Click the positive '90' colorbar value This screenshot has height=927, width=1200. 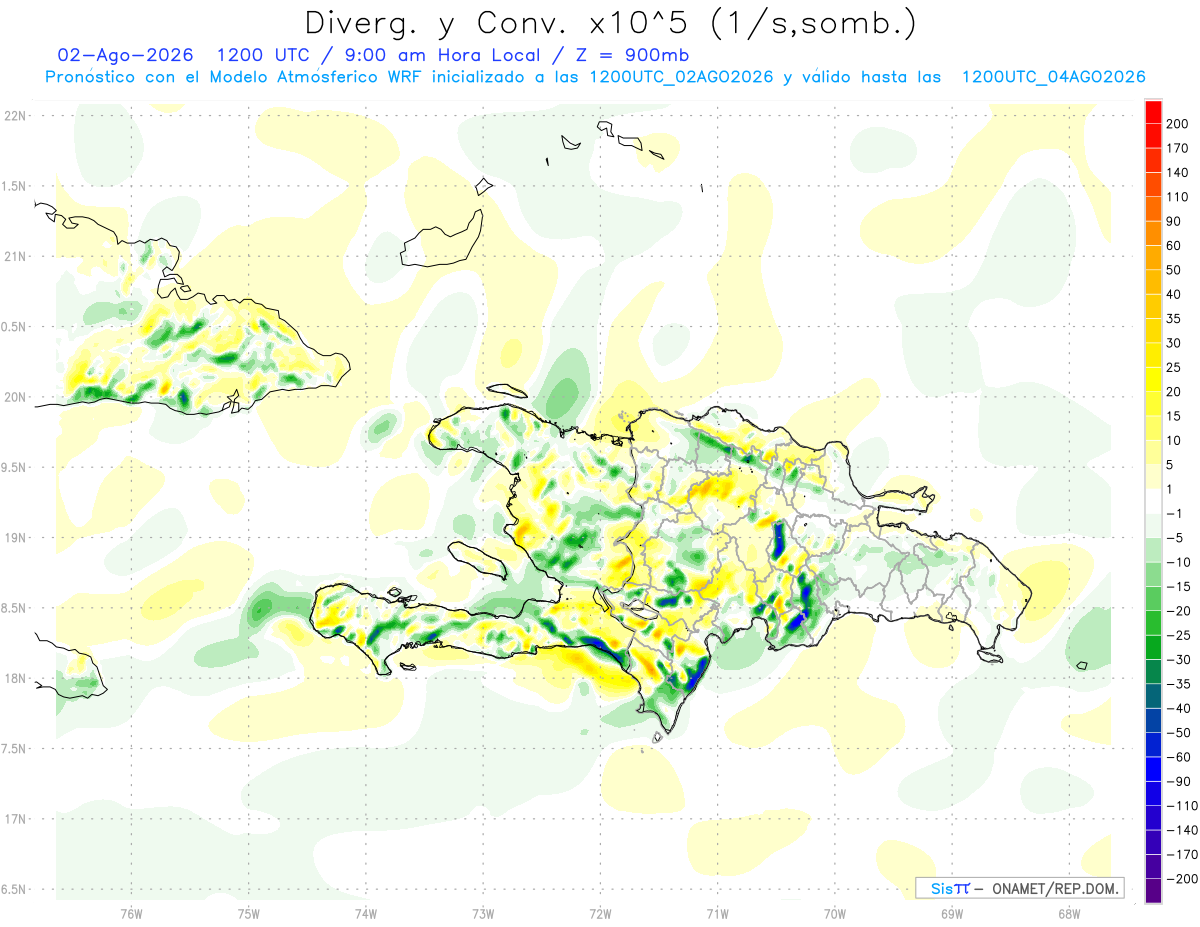pyautogui.click(x=1175, y=222)
